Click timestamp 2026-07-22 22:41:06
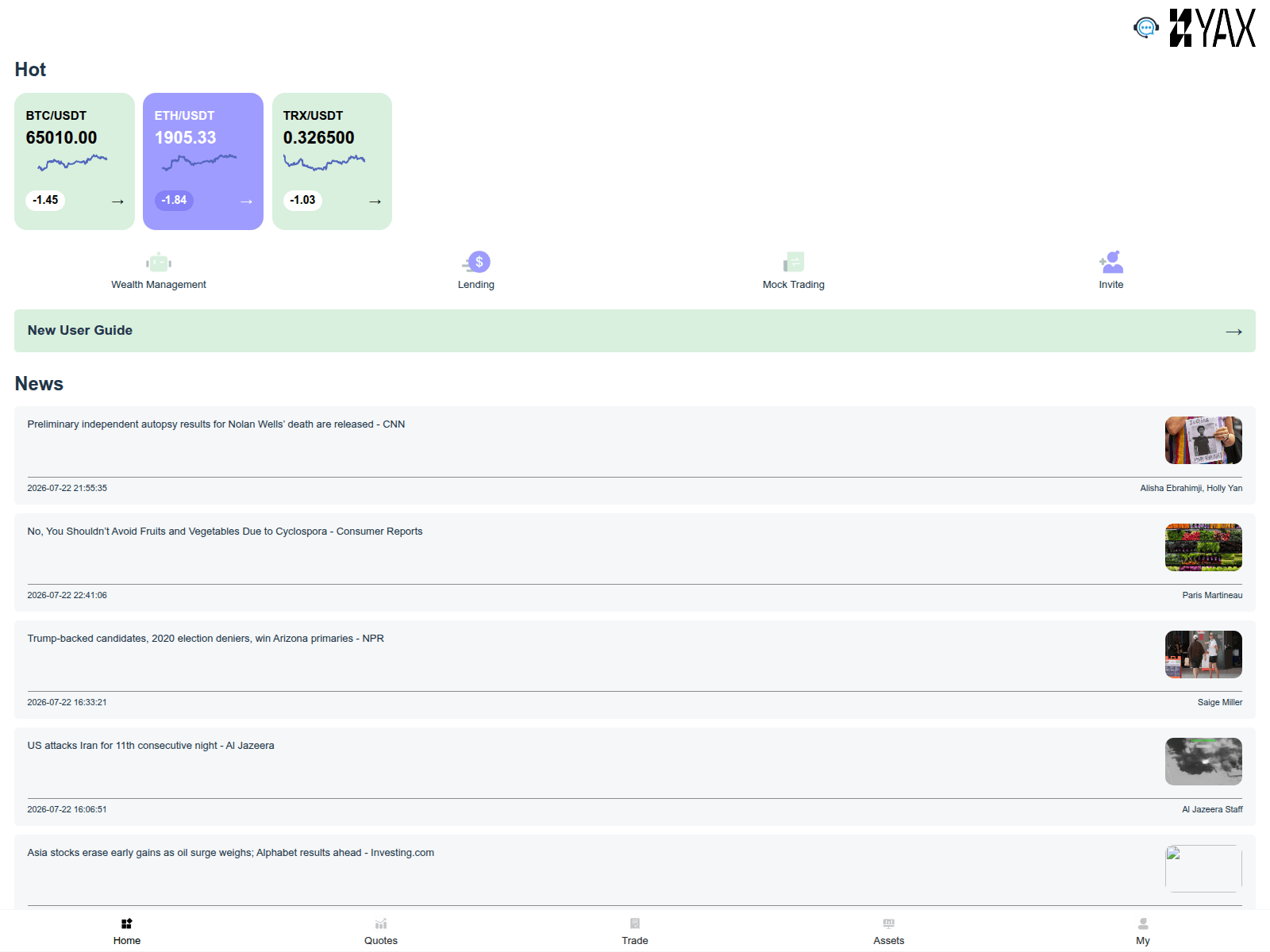 pyautogui.click(x=67, y=596)
